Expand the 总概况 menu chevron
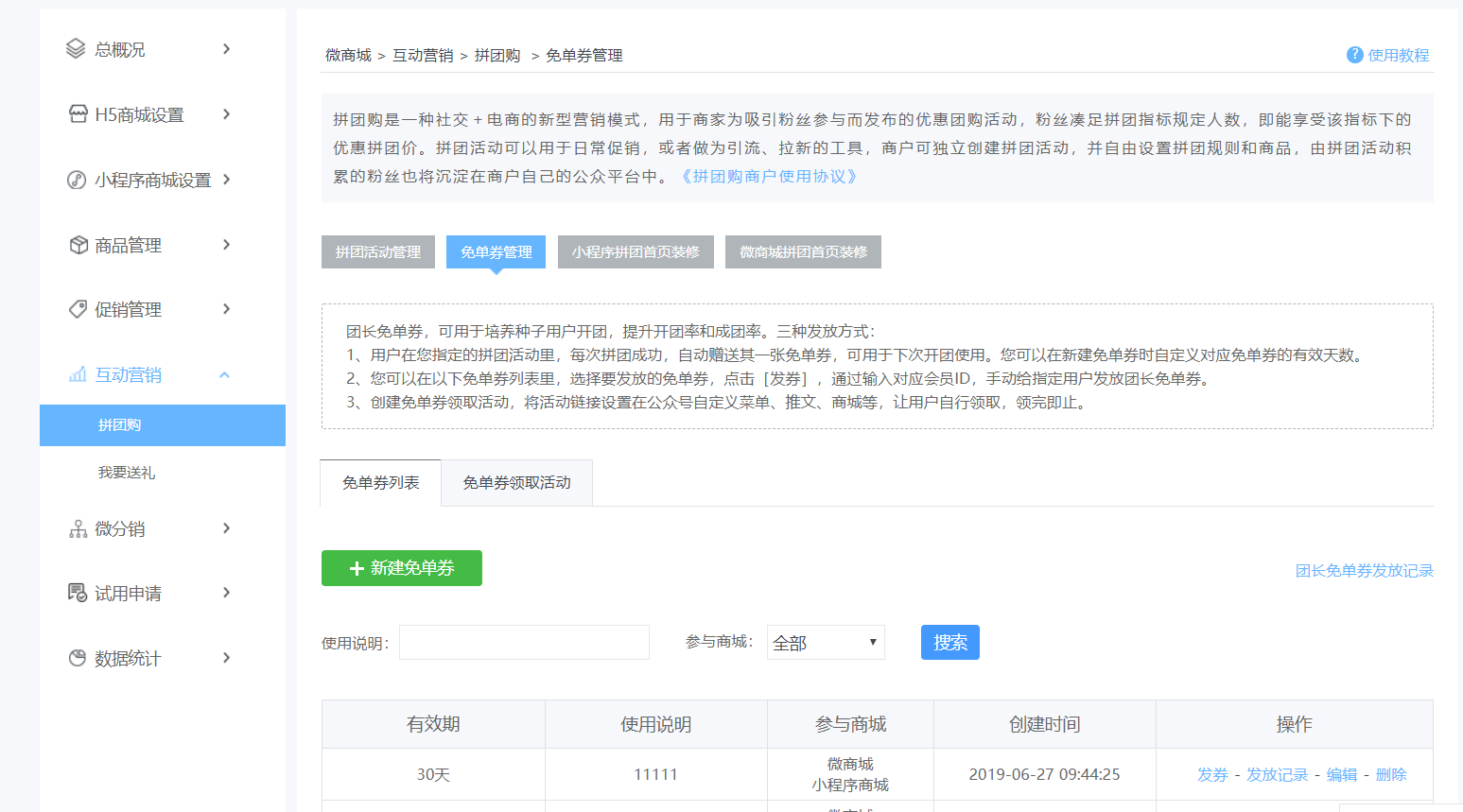 point(226,48)
